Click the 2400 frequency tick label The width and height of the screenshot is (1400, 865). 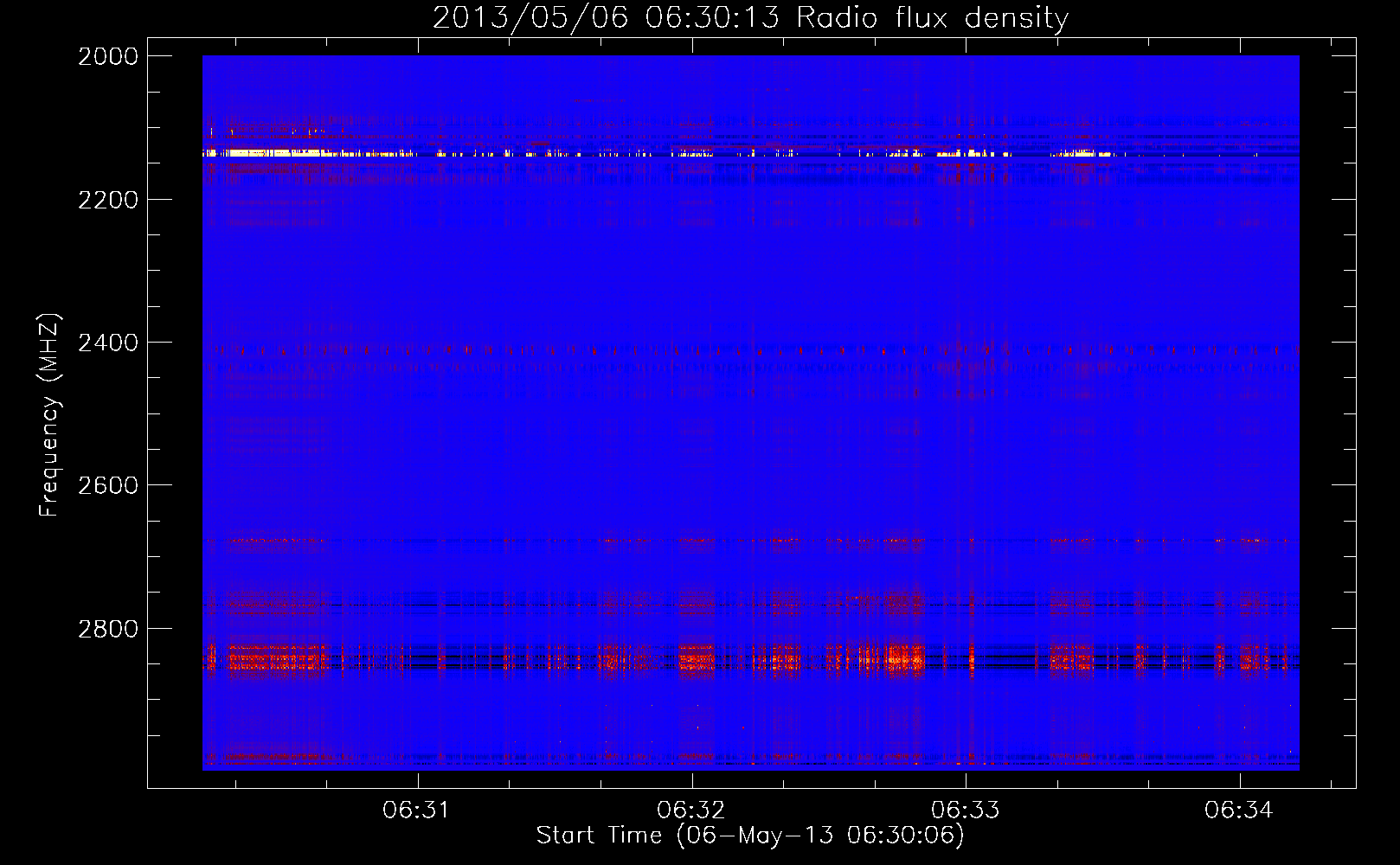(108, 343)
